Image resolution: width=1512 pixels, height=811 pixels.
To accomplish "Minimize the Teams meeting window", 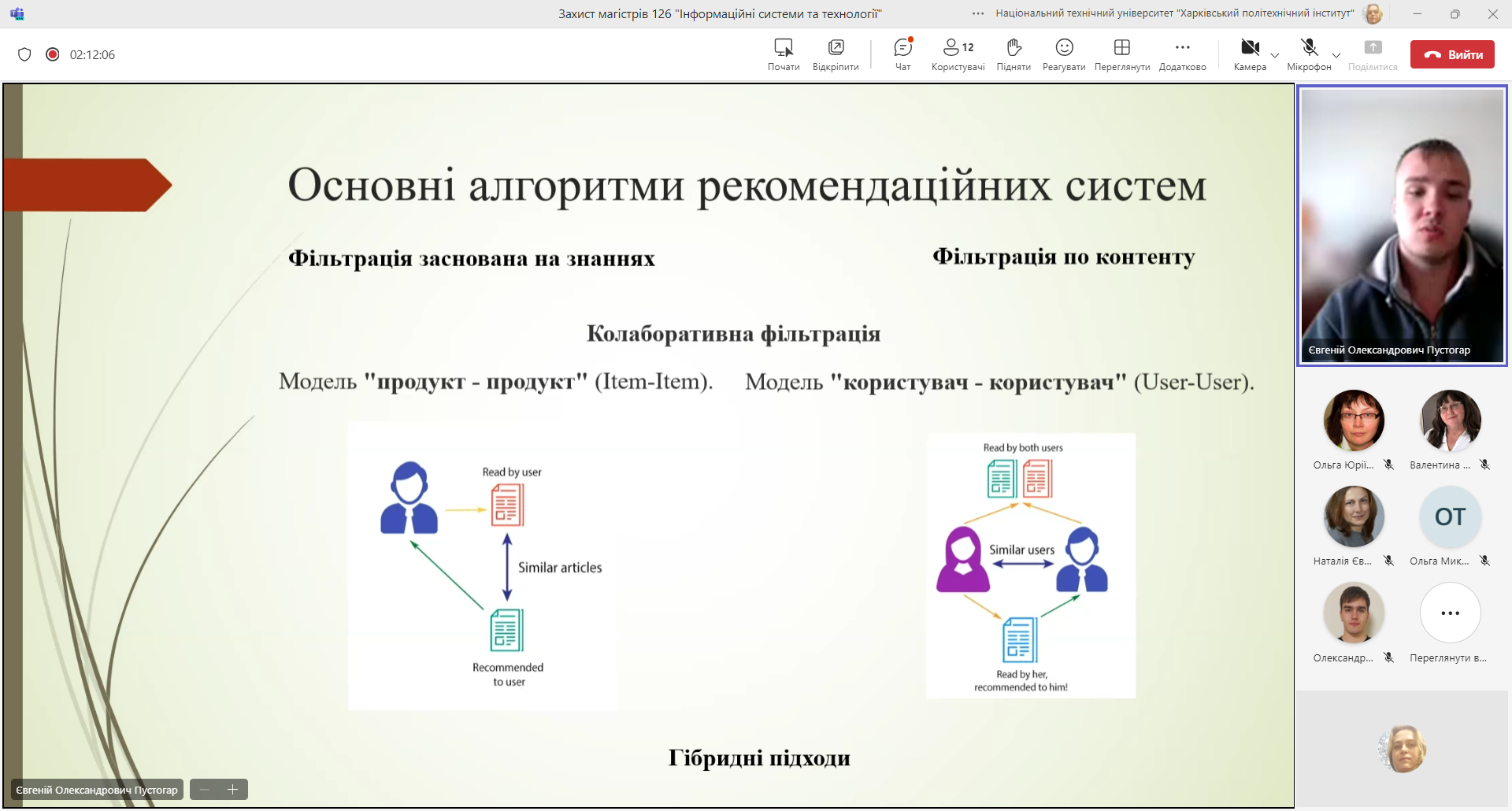I will click(1417, 13).
